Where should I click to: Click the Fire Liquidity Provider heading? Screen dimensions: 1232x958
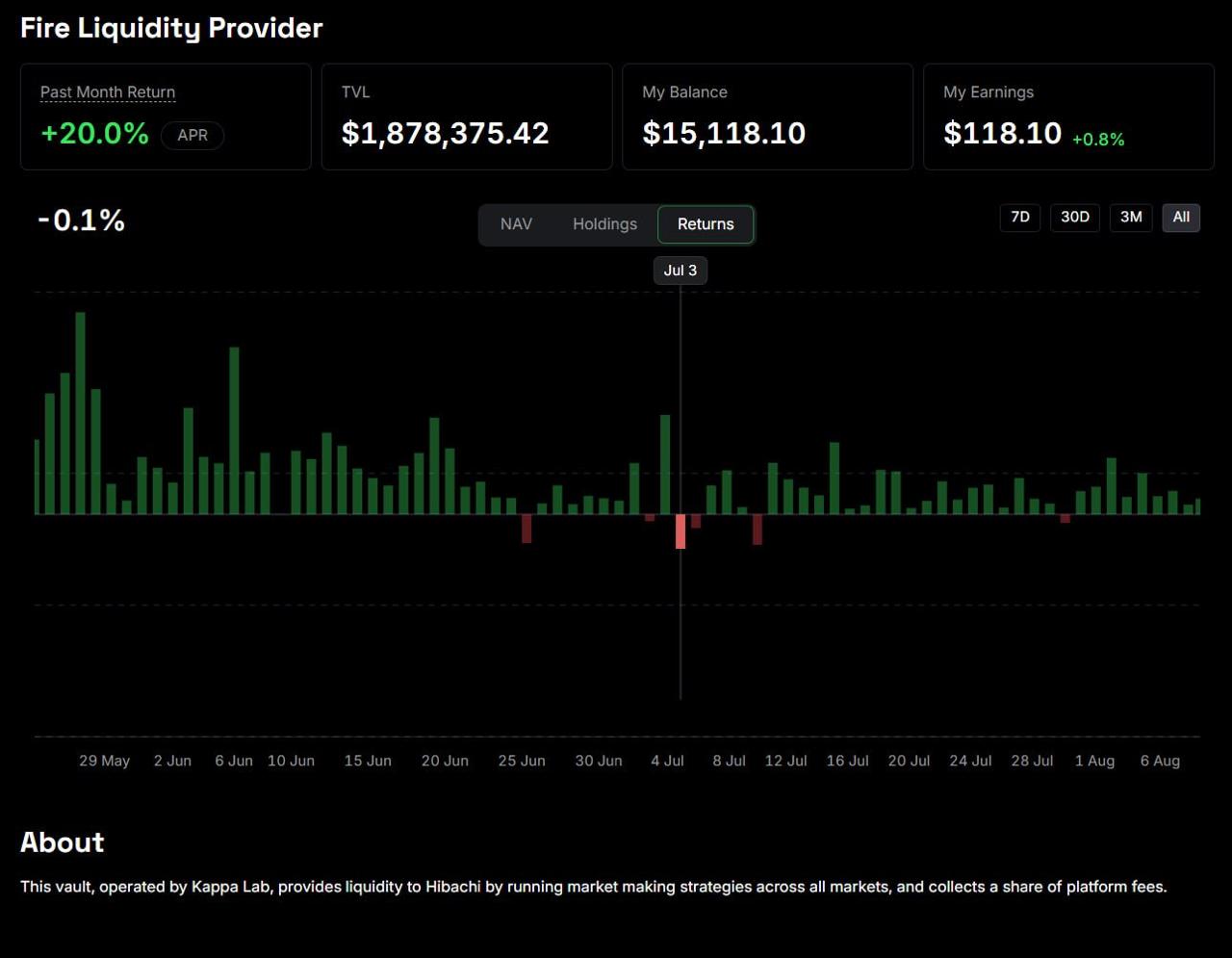171,28
